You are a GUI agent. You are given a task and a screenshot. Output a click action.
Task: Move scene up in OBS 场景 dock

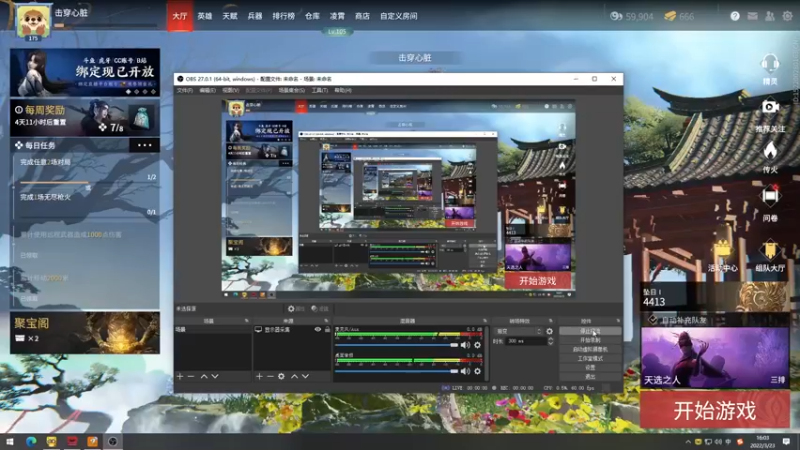point(204,377)
